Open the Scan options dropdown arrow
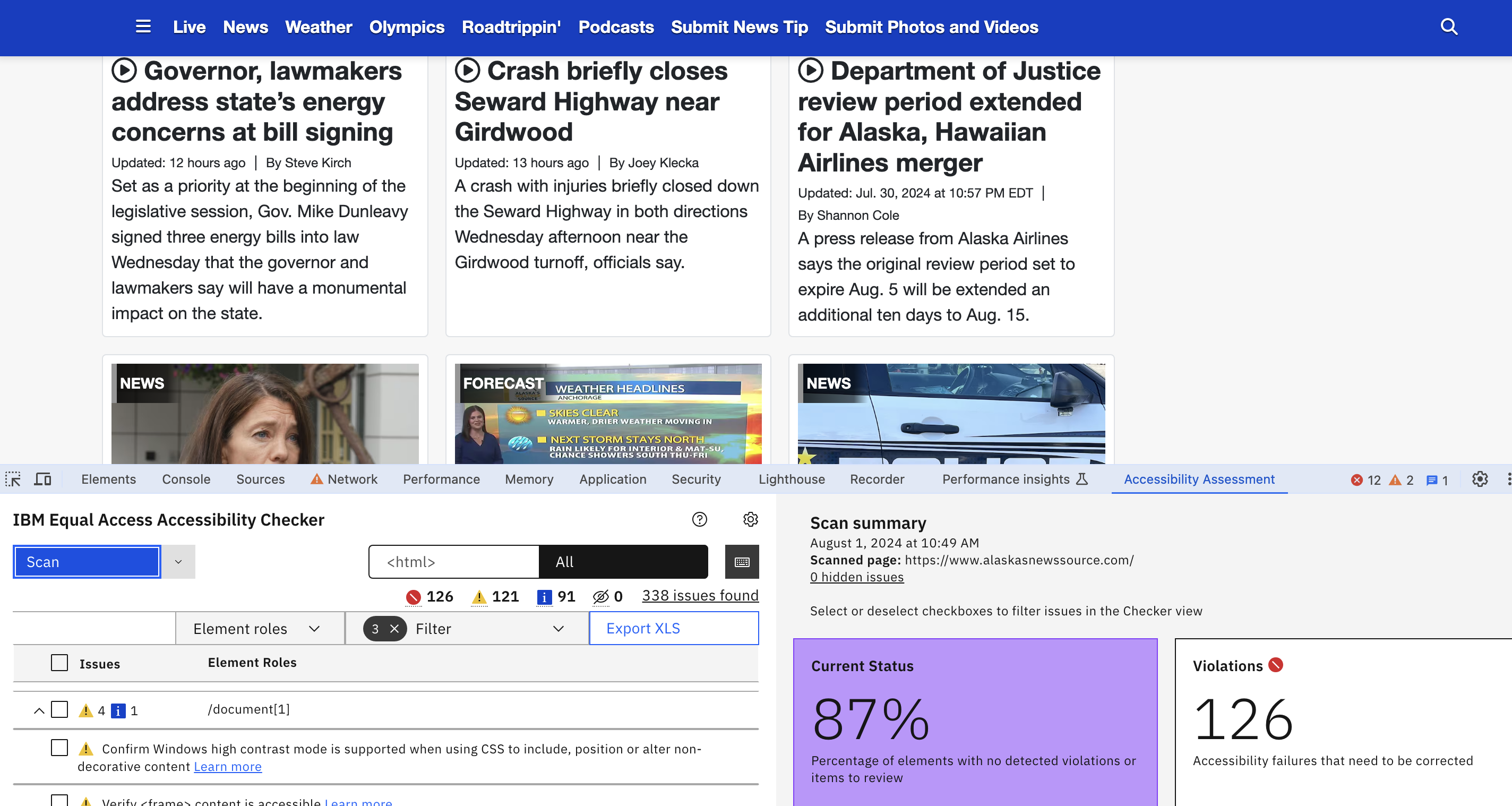 pyautogui.click(x=178, y=562)
